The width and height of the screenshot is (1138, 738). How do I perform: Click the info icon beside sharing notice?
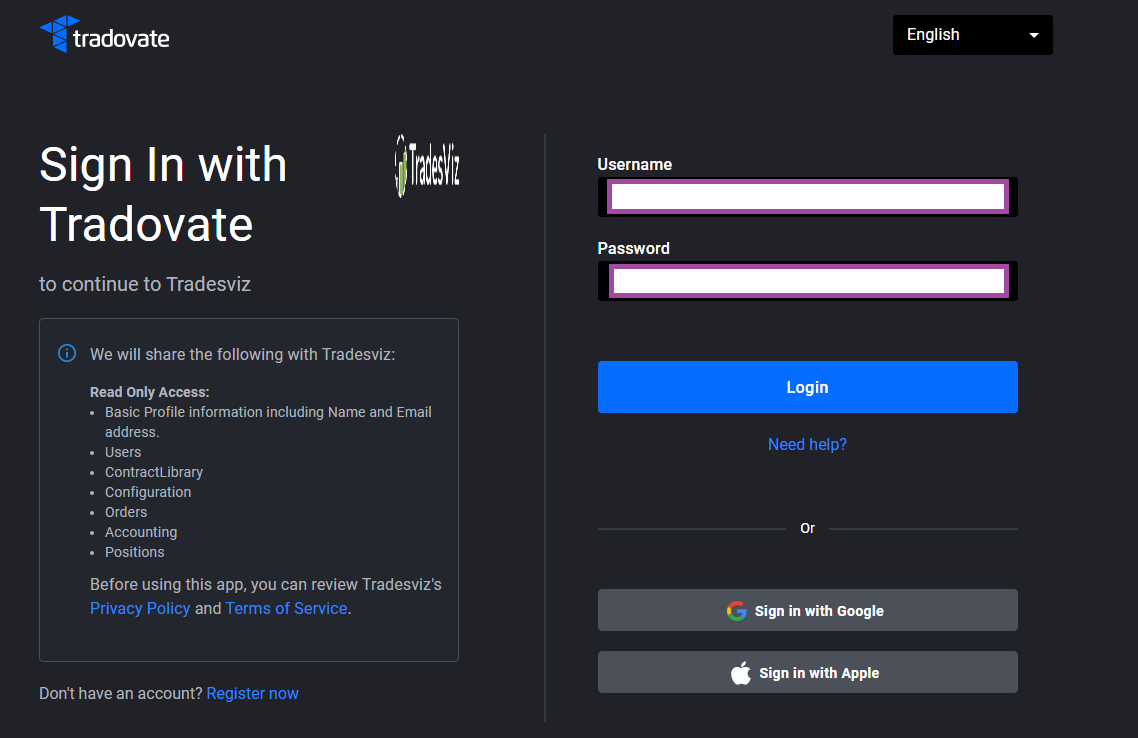(x=67, y=353)
